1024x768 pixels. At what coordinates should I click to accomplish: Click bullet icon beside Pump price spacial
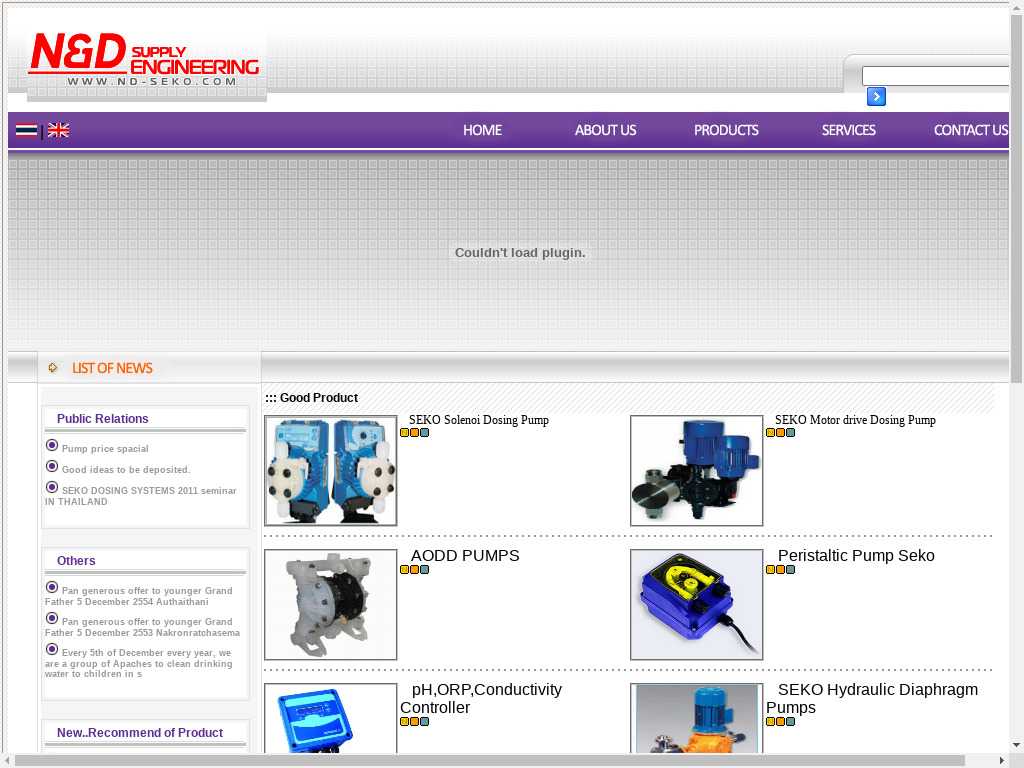tap(52, 445)
